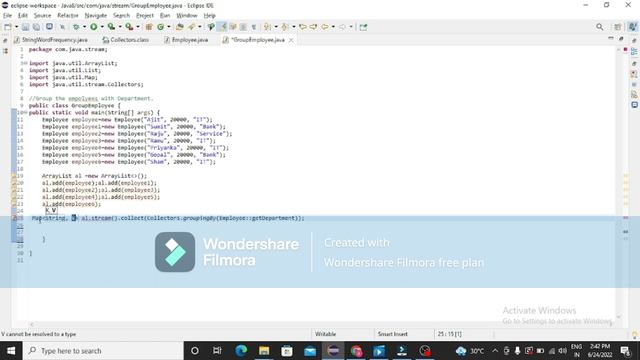Expand Forward navigation history dropdown arrow
The width and height of the screenshot is (640, 360).
351,27
